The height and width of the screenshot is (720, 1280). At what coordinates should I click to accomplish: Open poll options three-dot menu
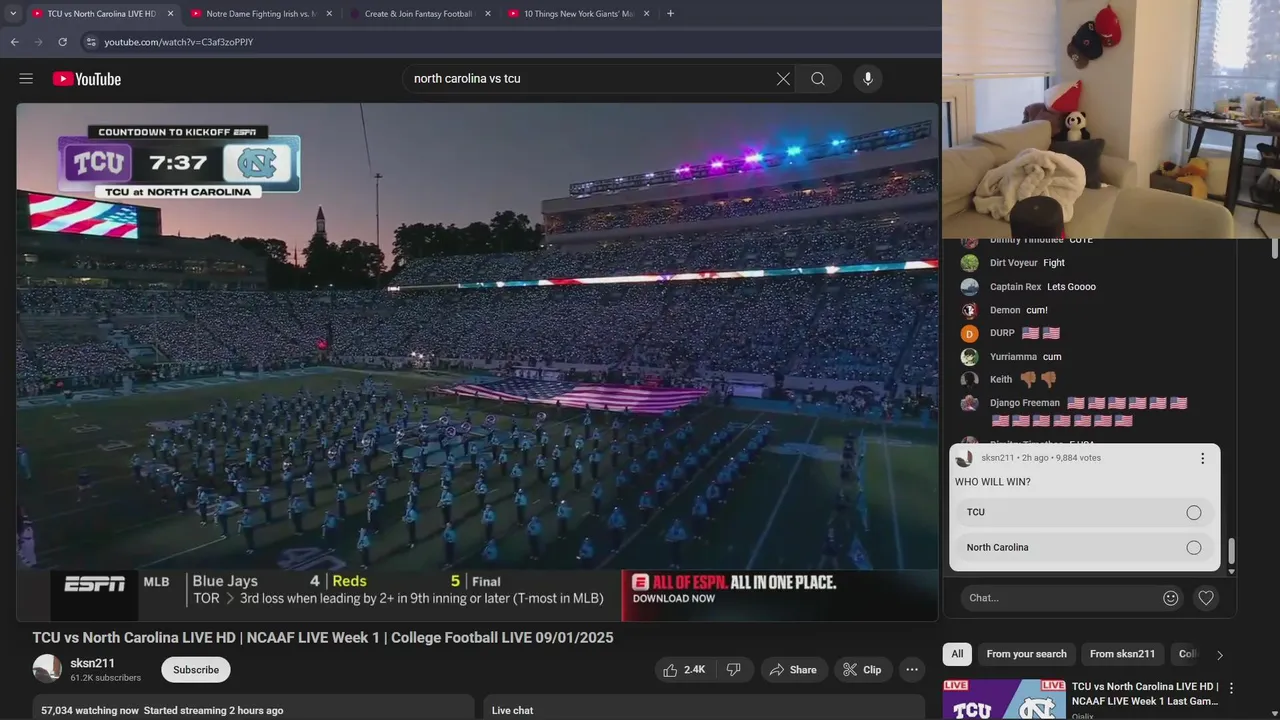(x=1202, y=459)
